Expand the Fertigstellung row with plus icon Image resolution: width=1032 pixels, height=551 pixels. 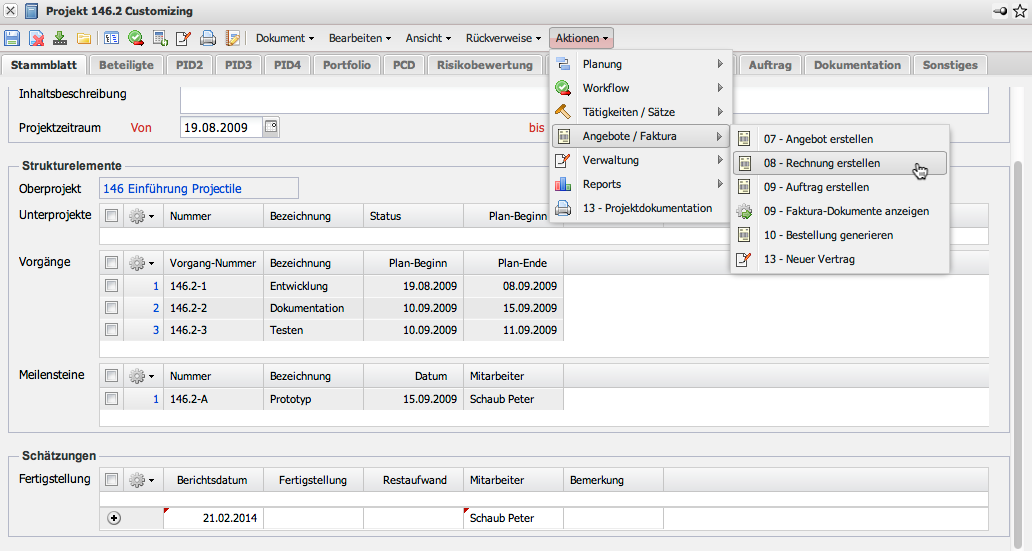114,519
